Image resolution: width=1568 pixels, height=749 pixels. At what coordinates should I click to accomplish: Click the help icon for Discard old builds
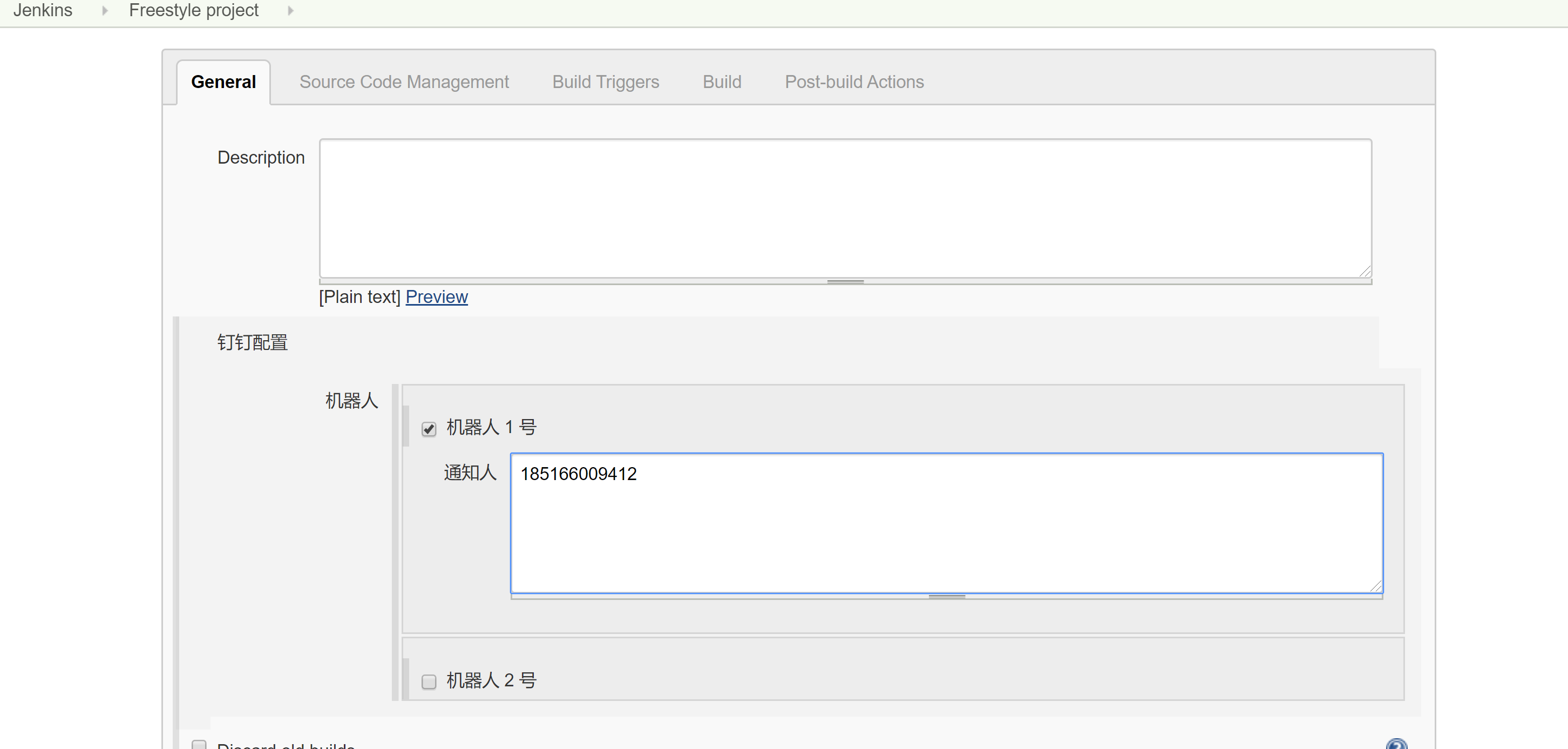point(1396,744)
